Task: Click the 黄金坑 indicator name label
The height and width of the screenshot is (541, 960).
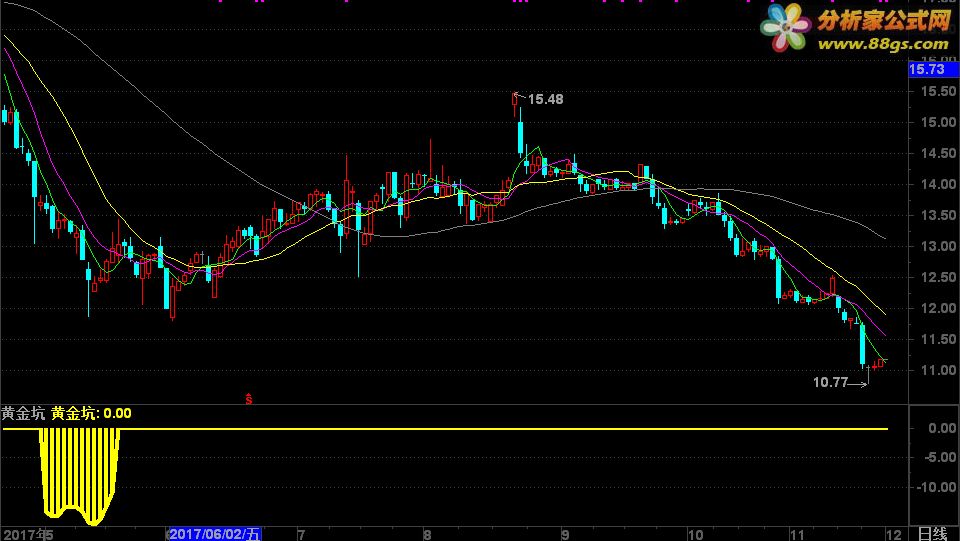Action: point(23,414)
